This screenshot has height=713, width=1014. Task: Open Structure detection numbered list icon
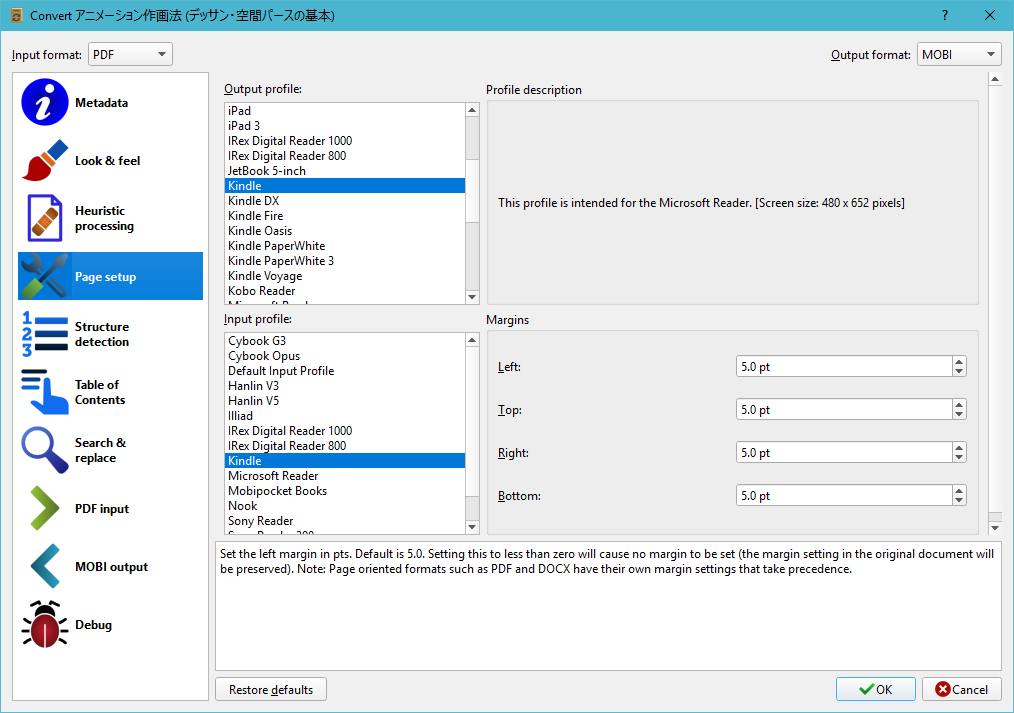pyautogui.click(x=45, y=334)
